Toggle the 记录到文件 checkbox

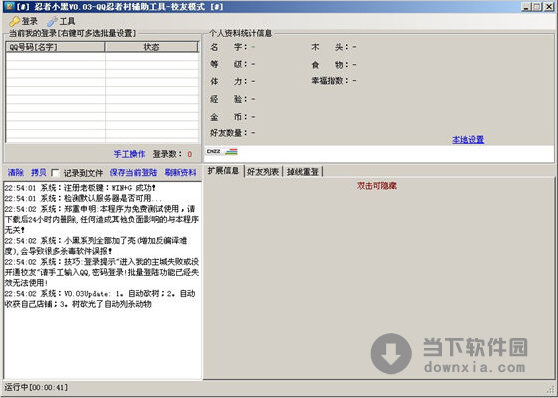(55, 173)
